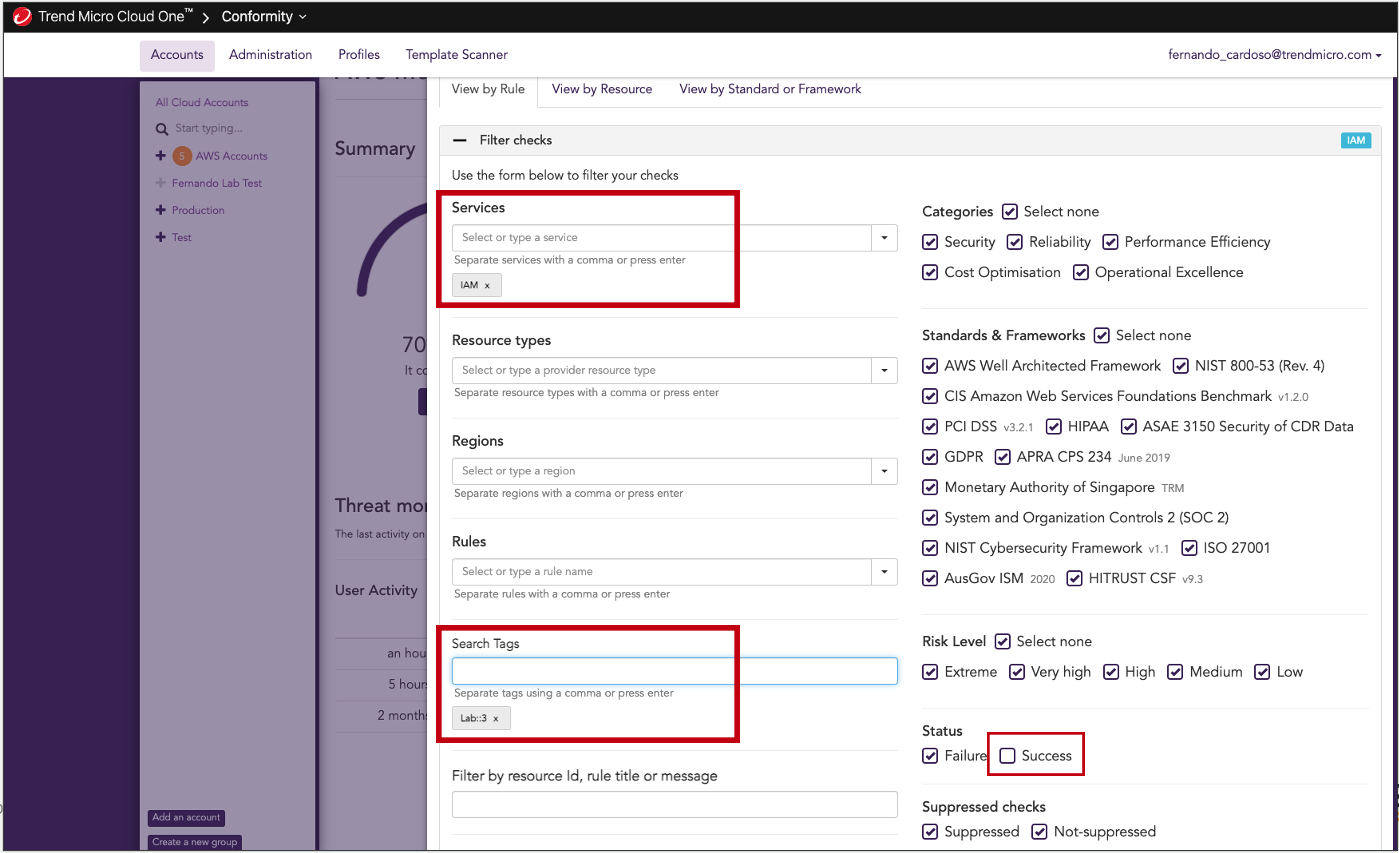Uncheck ISO 27001 standard
1399x853 pixels.
[1189, 548]
